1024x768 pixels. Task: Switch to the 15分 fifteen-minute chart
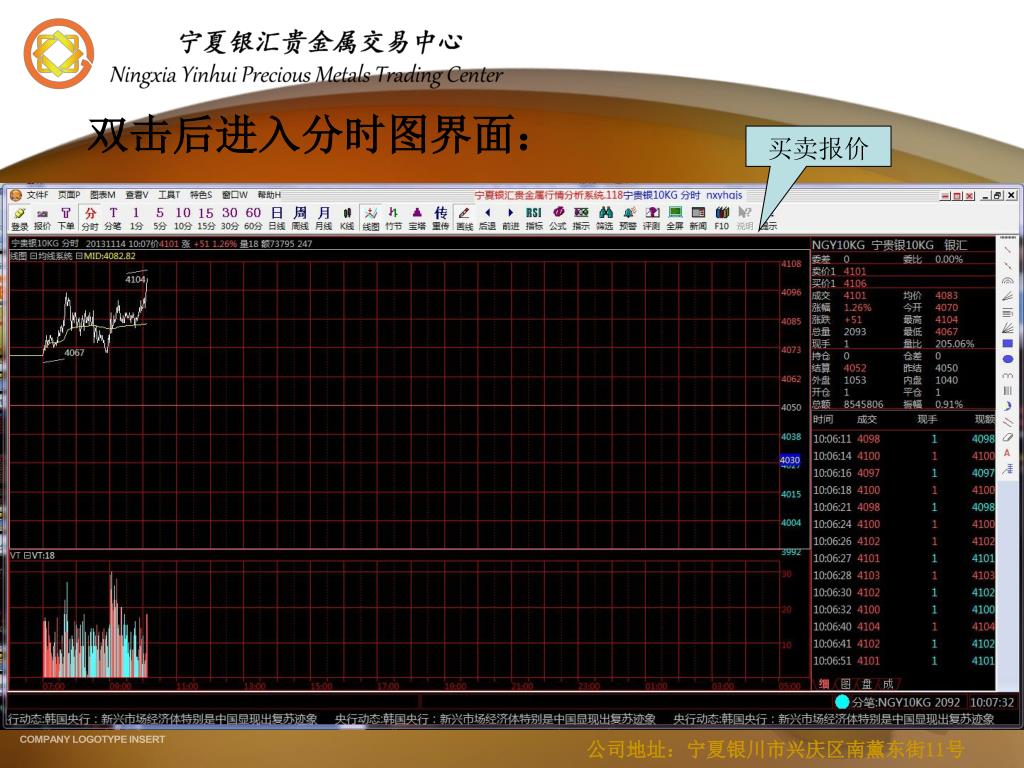206,218
